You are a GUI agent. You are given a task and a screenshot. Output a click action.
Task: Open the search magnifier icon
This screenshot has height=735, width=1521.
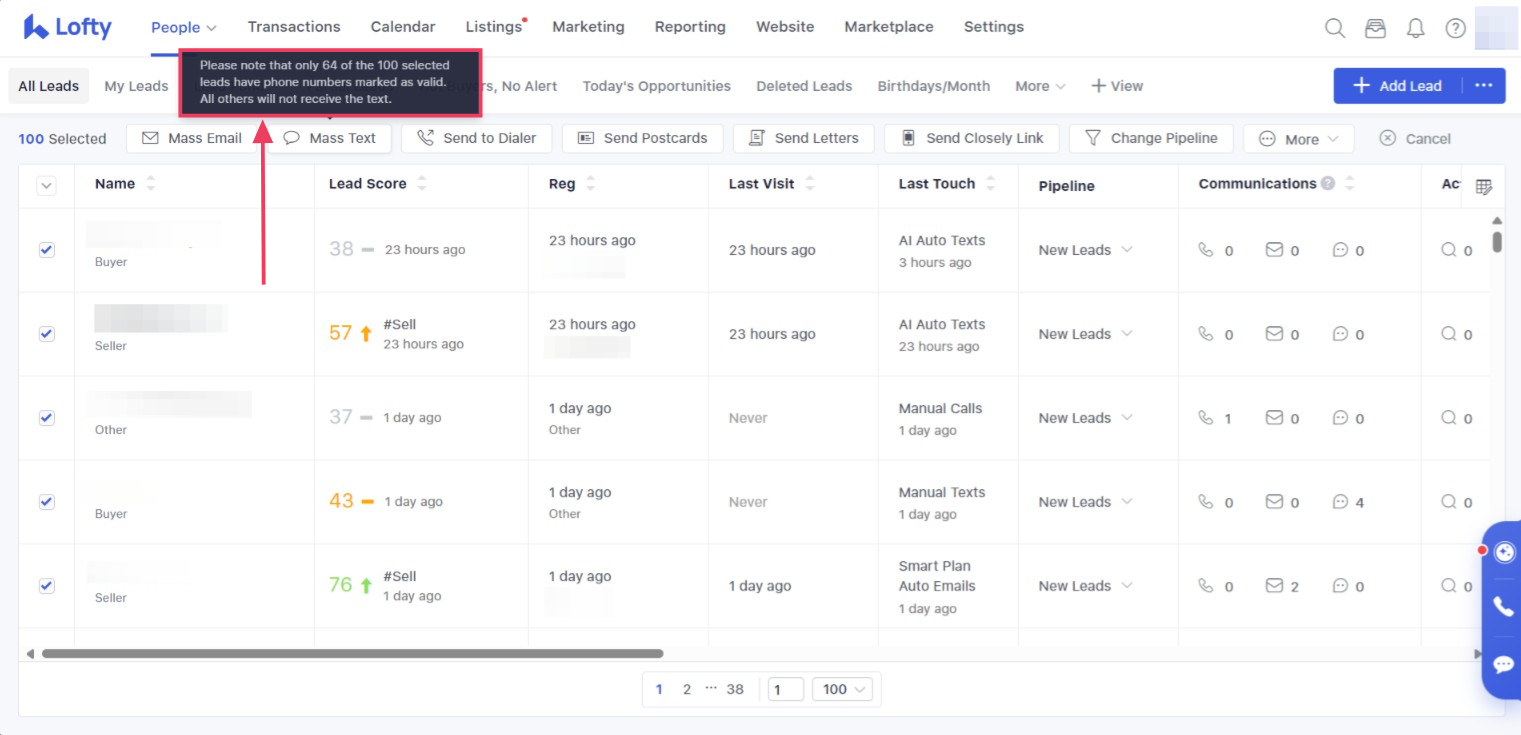[1334, 28]
